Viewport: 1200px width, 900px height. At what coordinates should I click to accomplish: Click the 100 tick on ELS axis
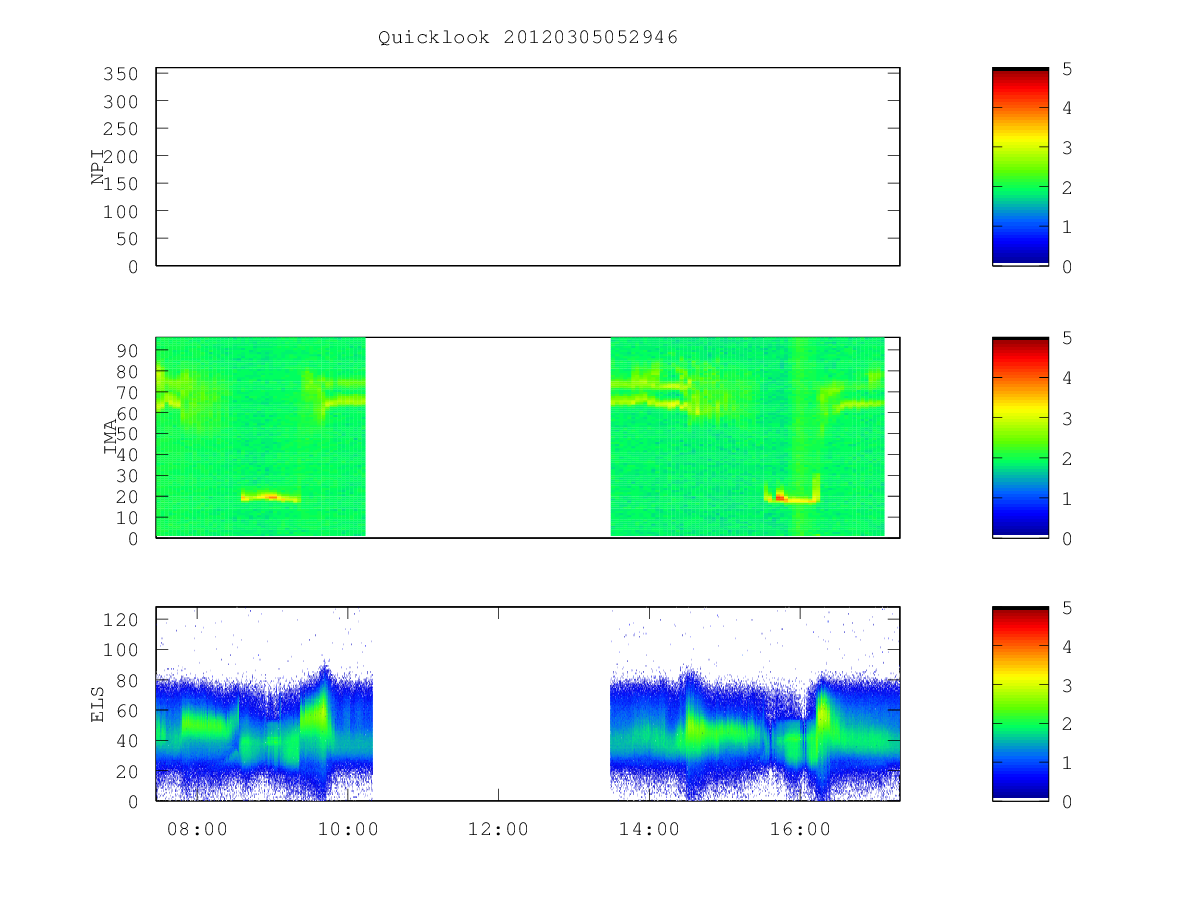tap(120, 650)
